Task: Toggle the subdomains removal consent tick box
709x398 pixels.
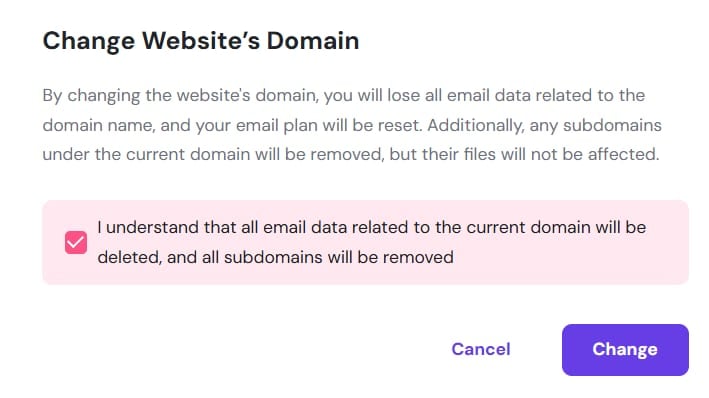Action: click(76, 242)
